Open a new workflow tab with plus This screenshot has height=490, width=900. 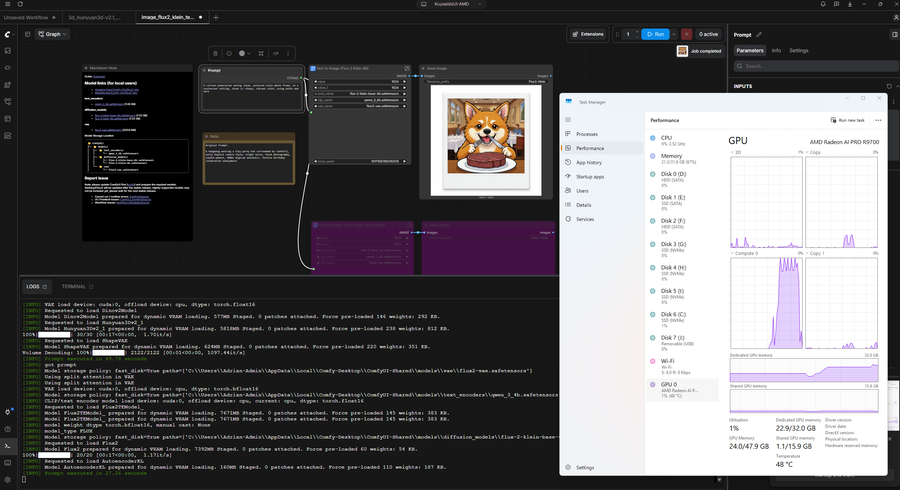point(216,17)
